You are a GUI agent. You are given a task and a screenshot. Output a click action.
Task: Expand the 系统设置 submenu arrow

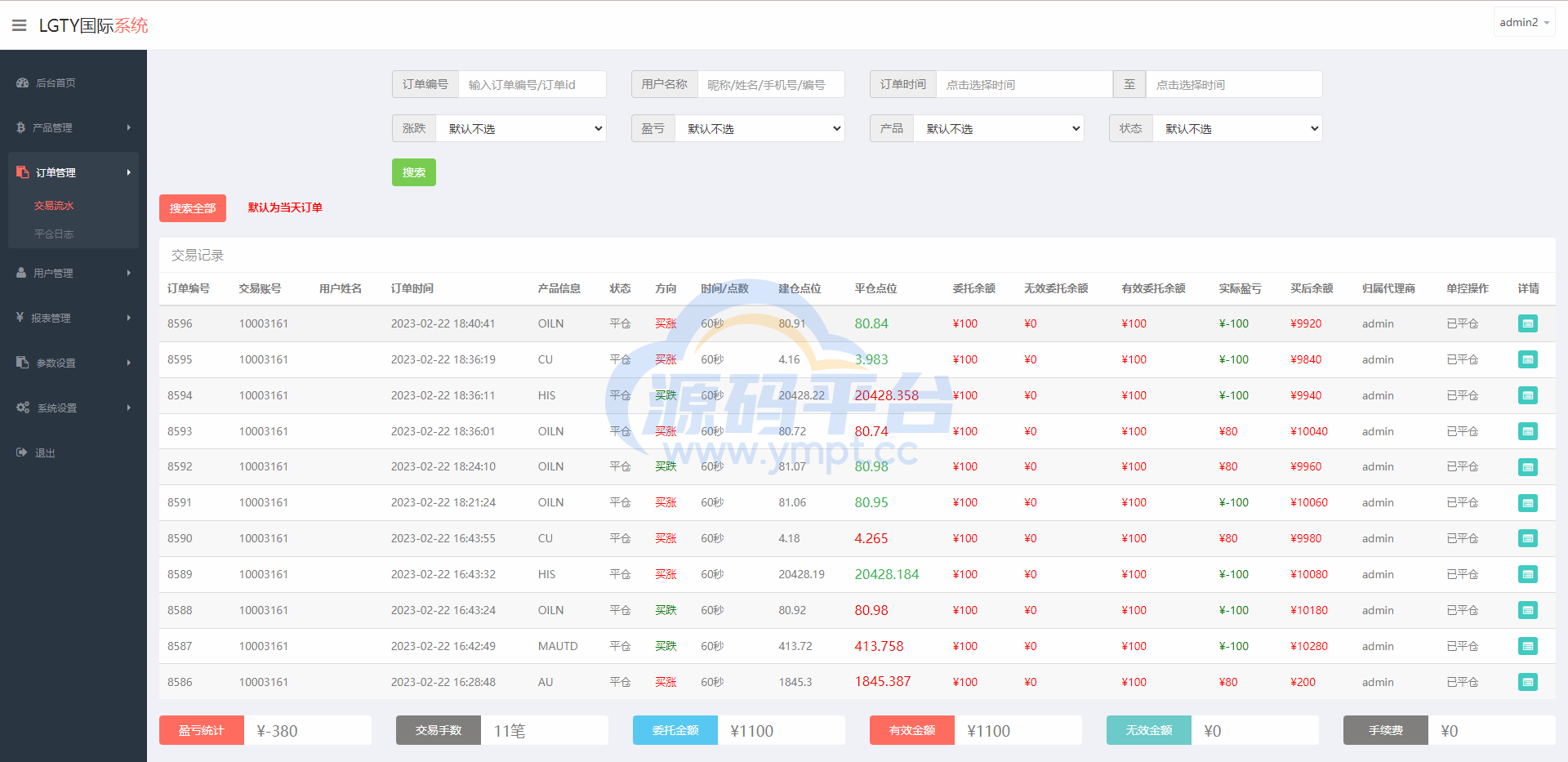pyautogui.click(x=129, y=408)
